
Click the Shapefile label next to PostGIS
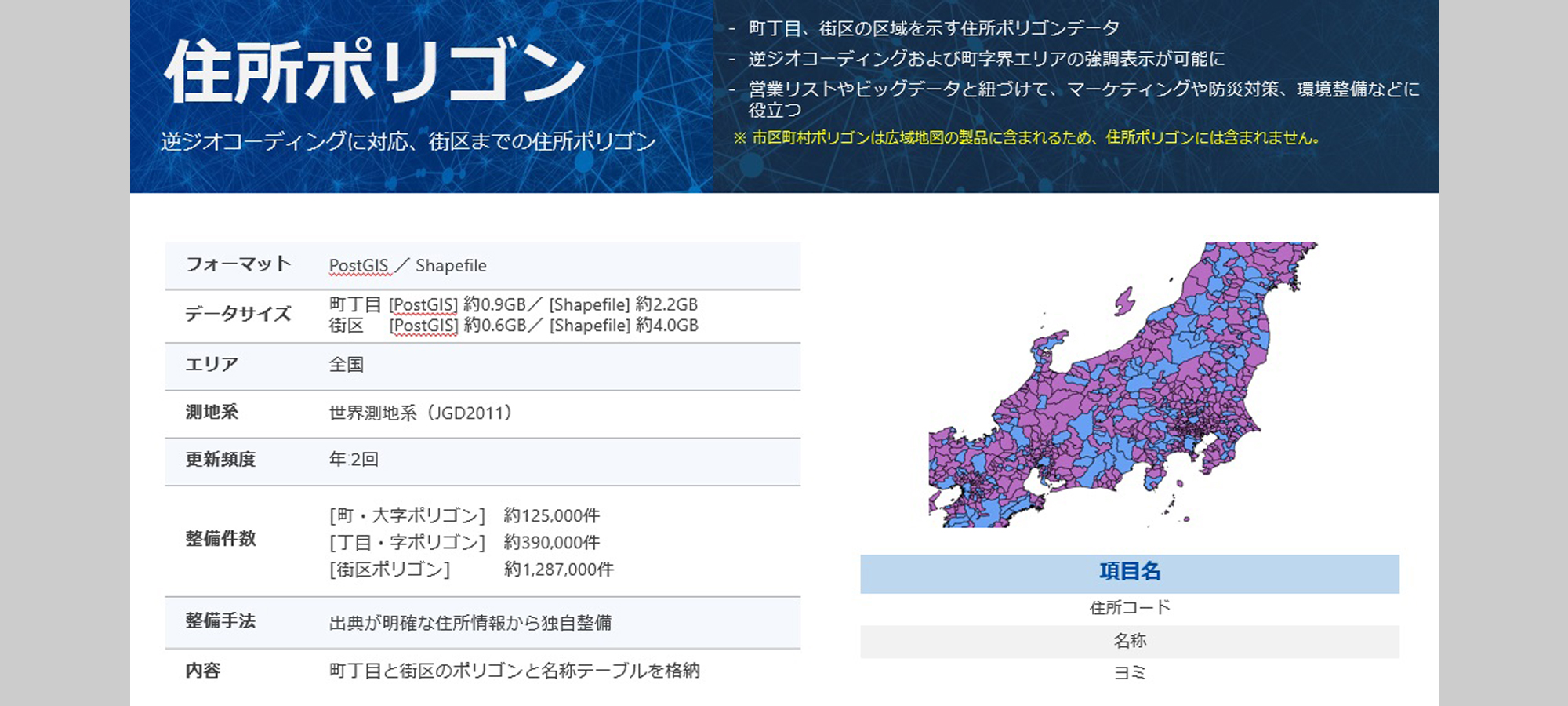(452, 265)
